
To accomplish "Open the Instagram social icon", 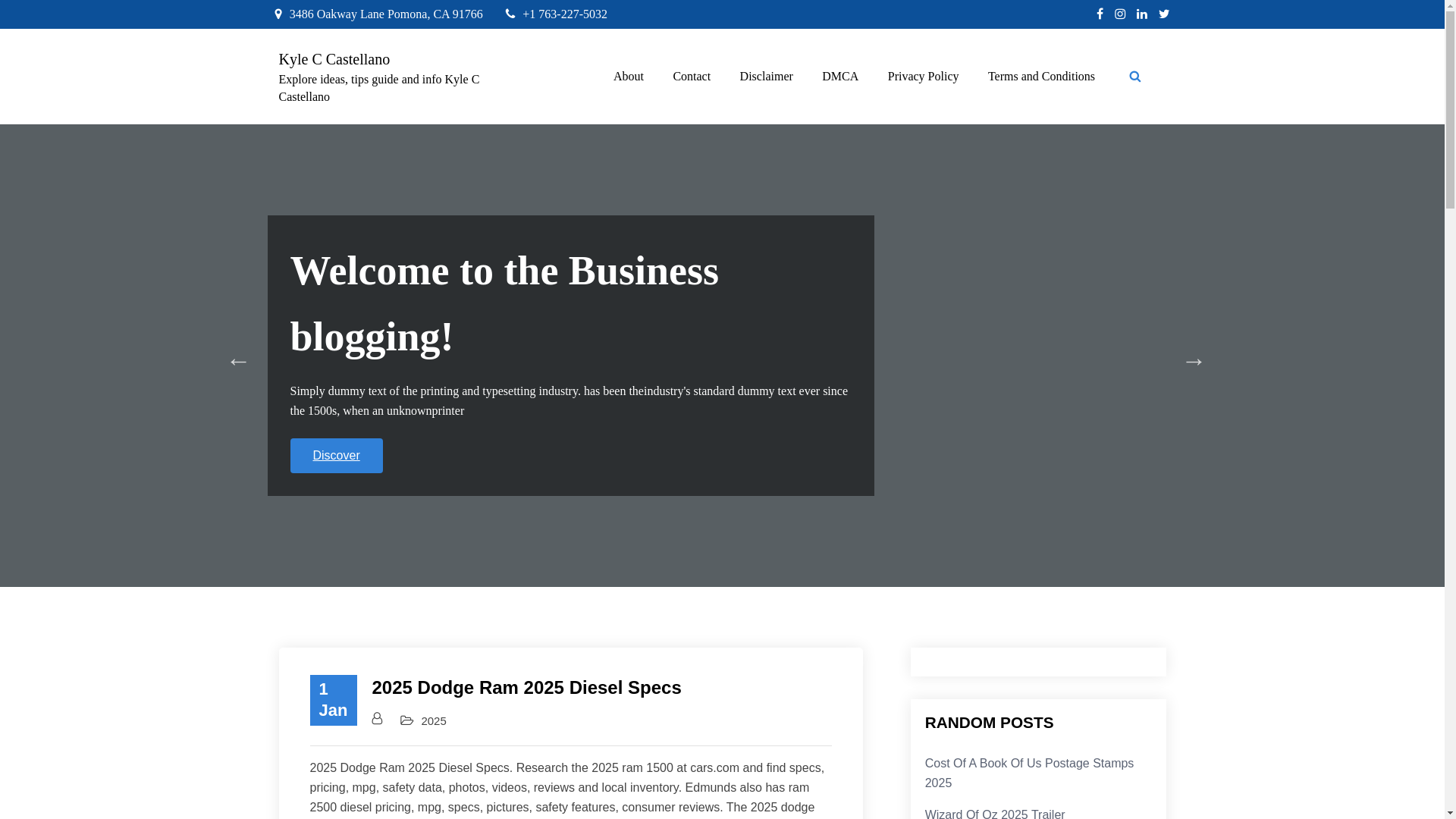I will click(1120, 14).
